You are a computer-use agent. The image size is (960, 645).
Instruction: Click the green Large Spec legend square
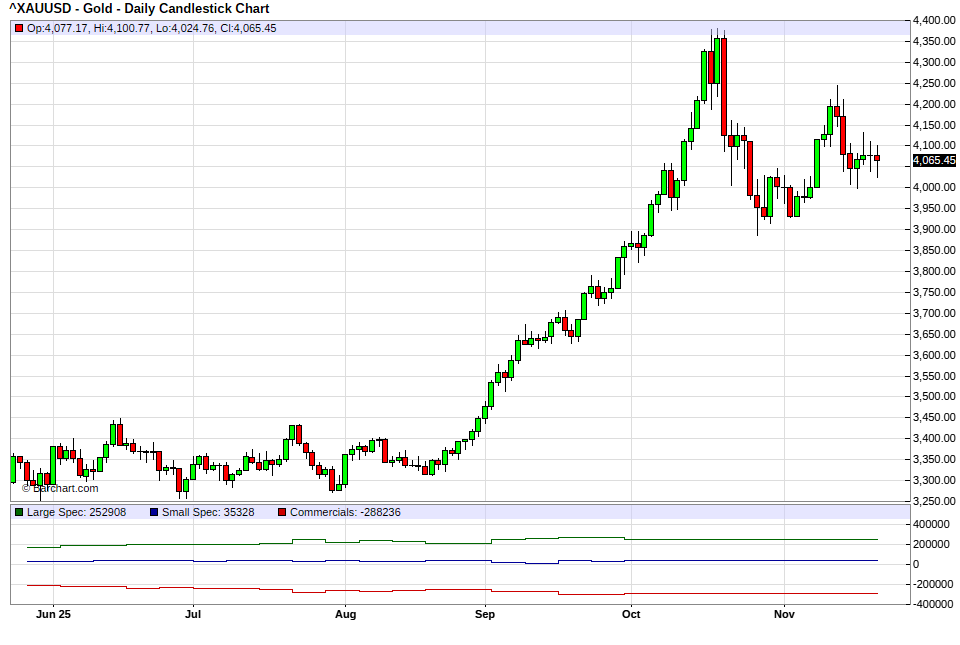[x=19, y=512]
